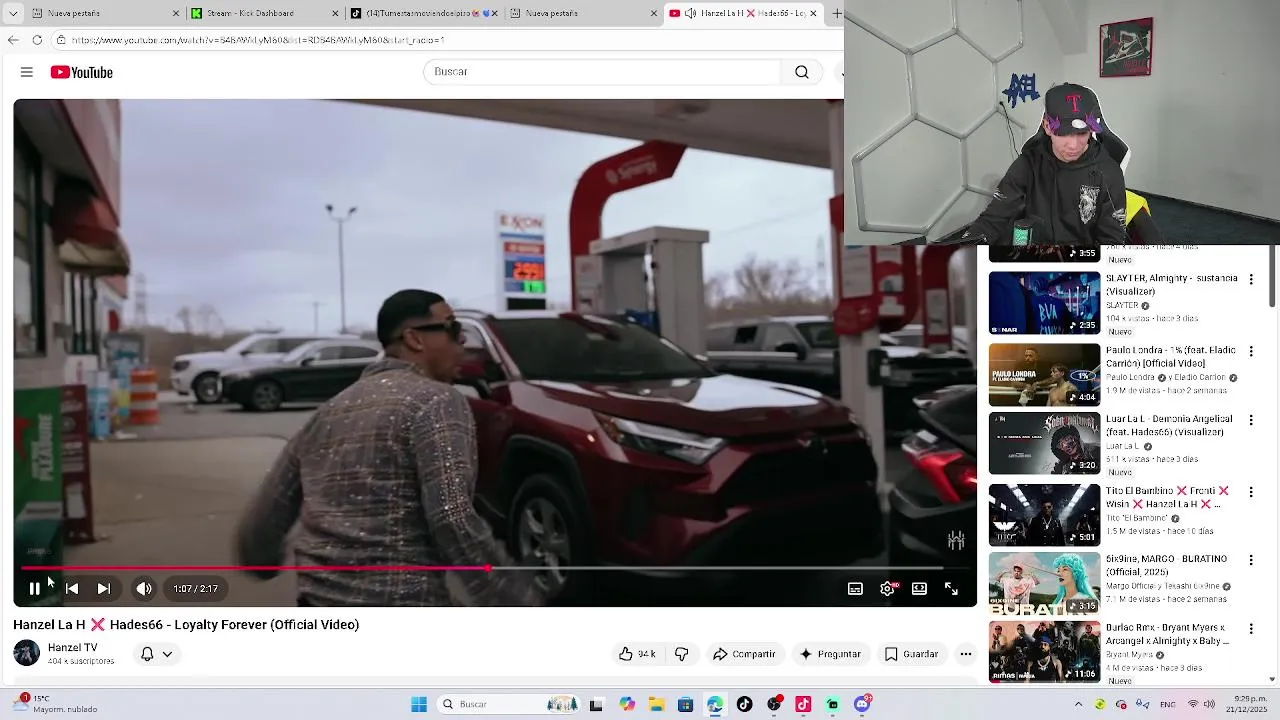Open the purple Discord taskbar icon

tap(862, 704)
